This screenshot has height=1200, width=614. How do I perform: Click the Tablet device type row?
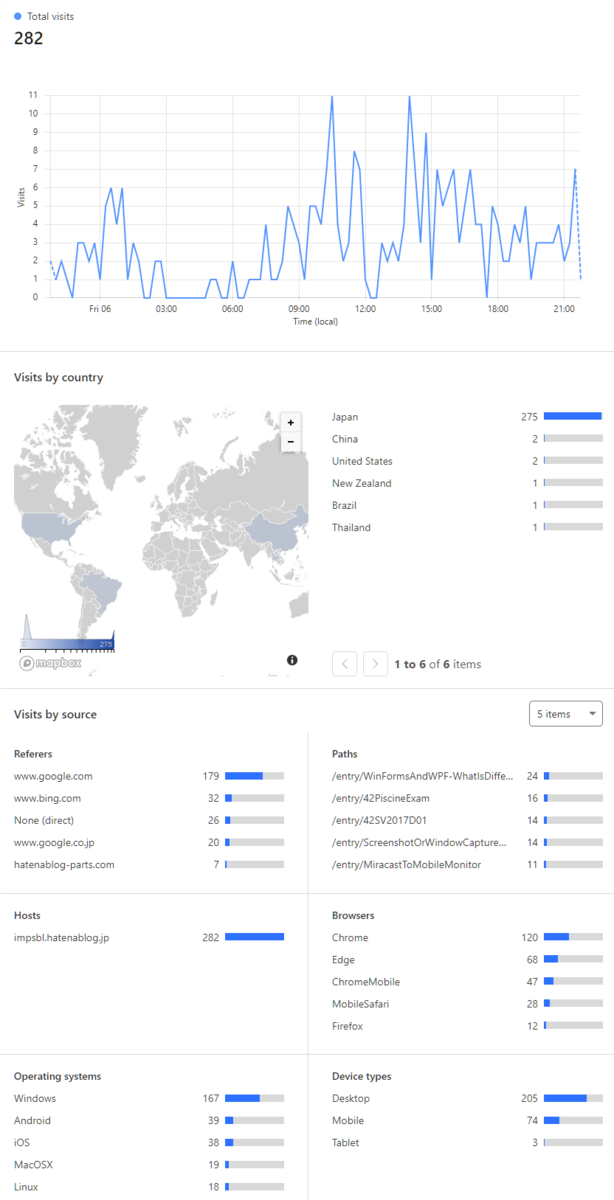pyautogui.click(x=467, y=1142)
